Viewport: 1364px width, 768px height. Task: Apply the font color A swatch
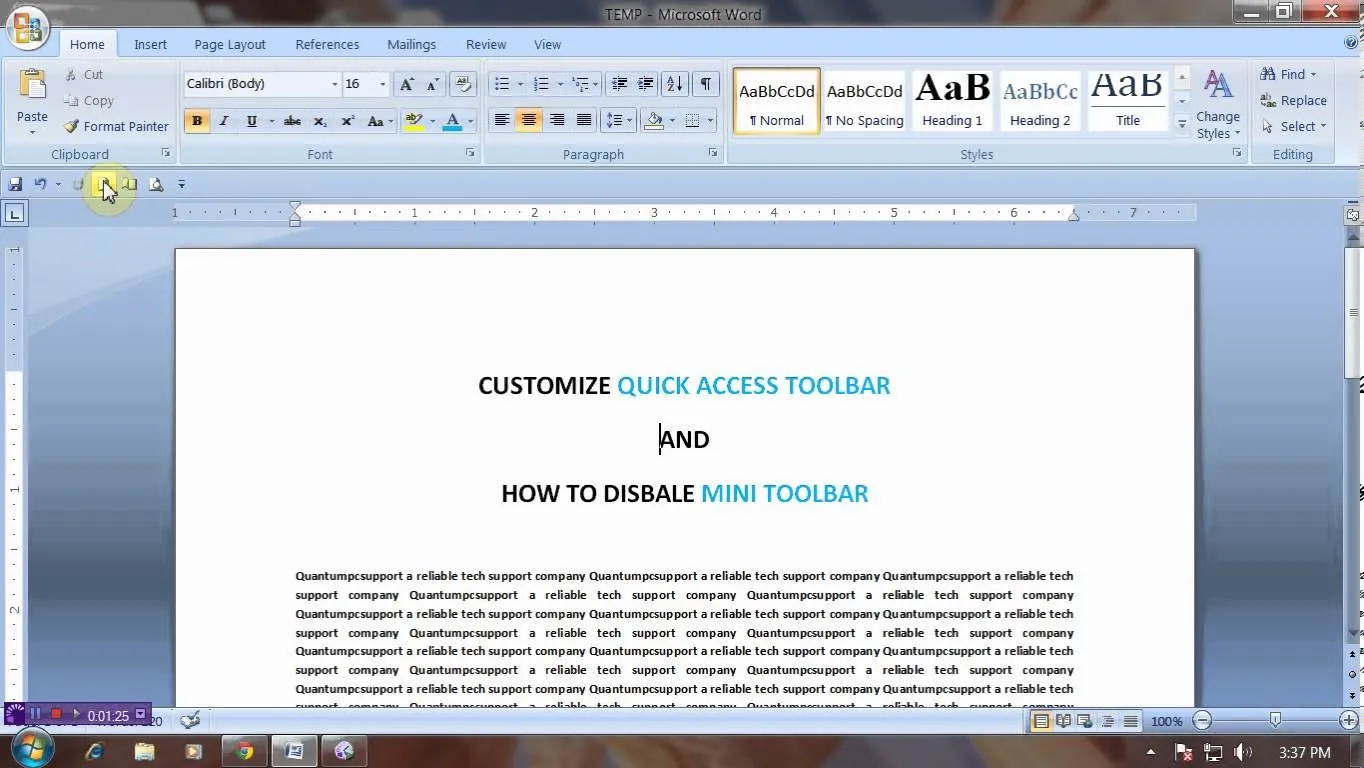452,121
